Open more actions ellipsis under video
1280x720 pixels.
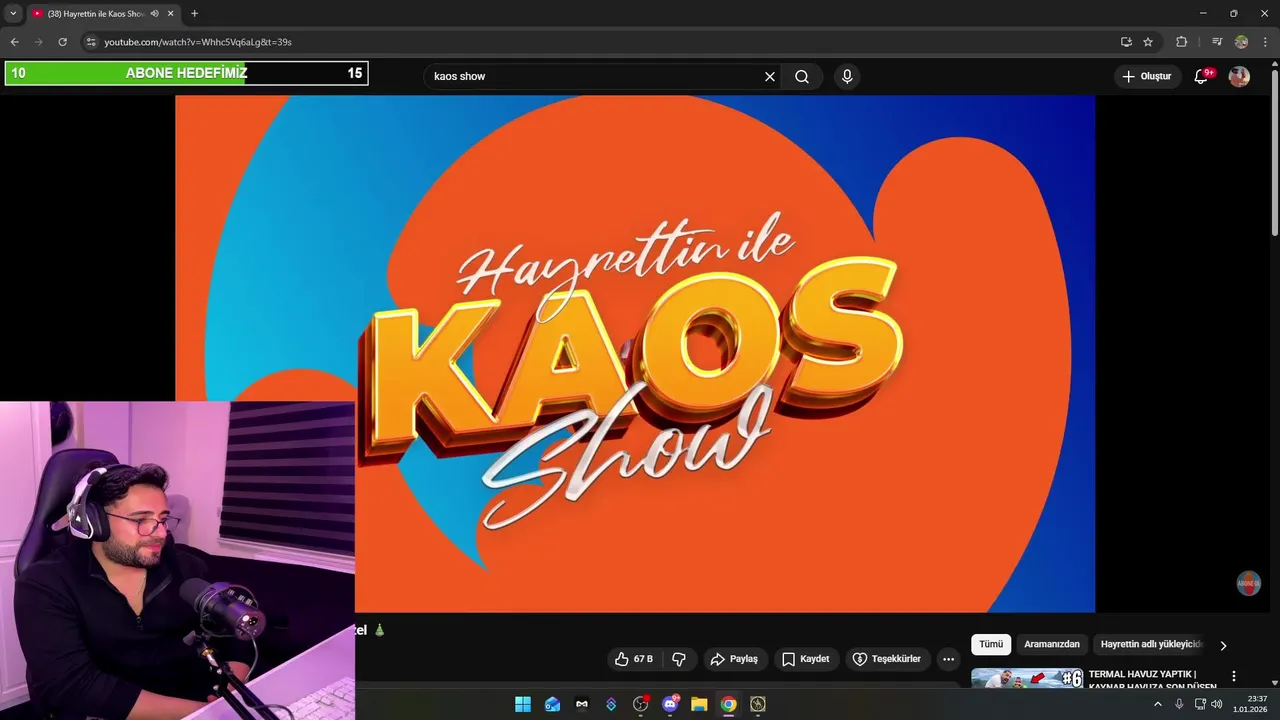[948, 659]
